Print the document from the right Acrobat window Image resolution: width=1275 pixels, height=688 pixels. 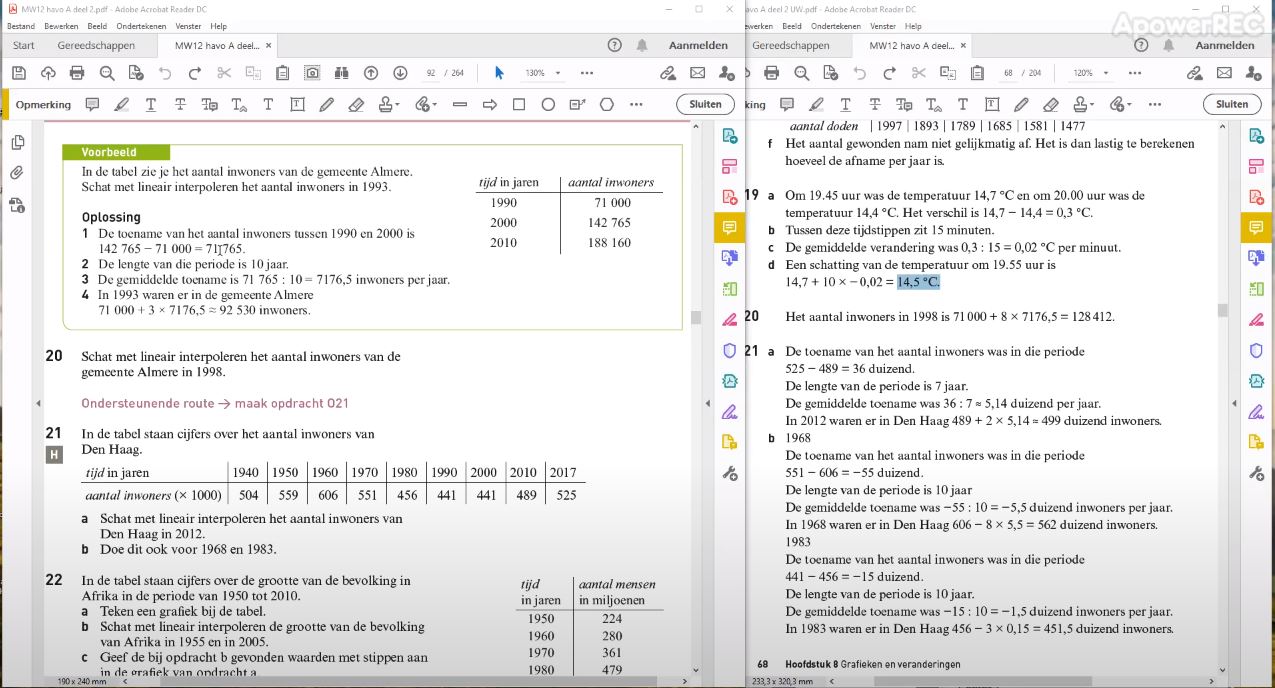(771, 73)
